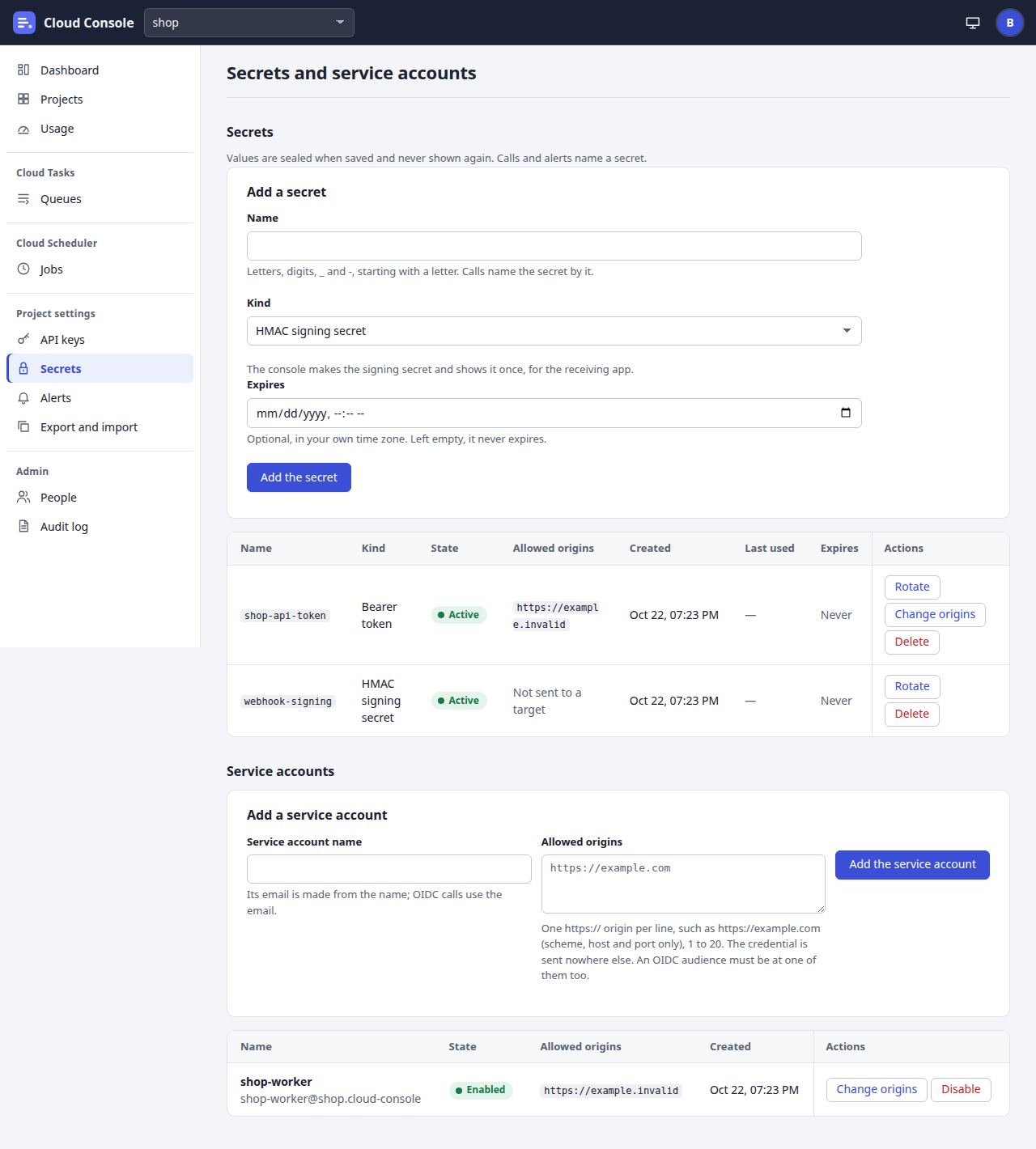
Task: Click the Allowed origins textarea
Action: coord(683,884)
